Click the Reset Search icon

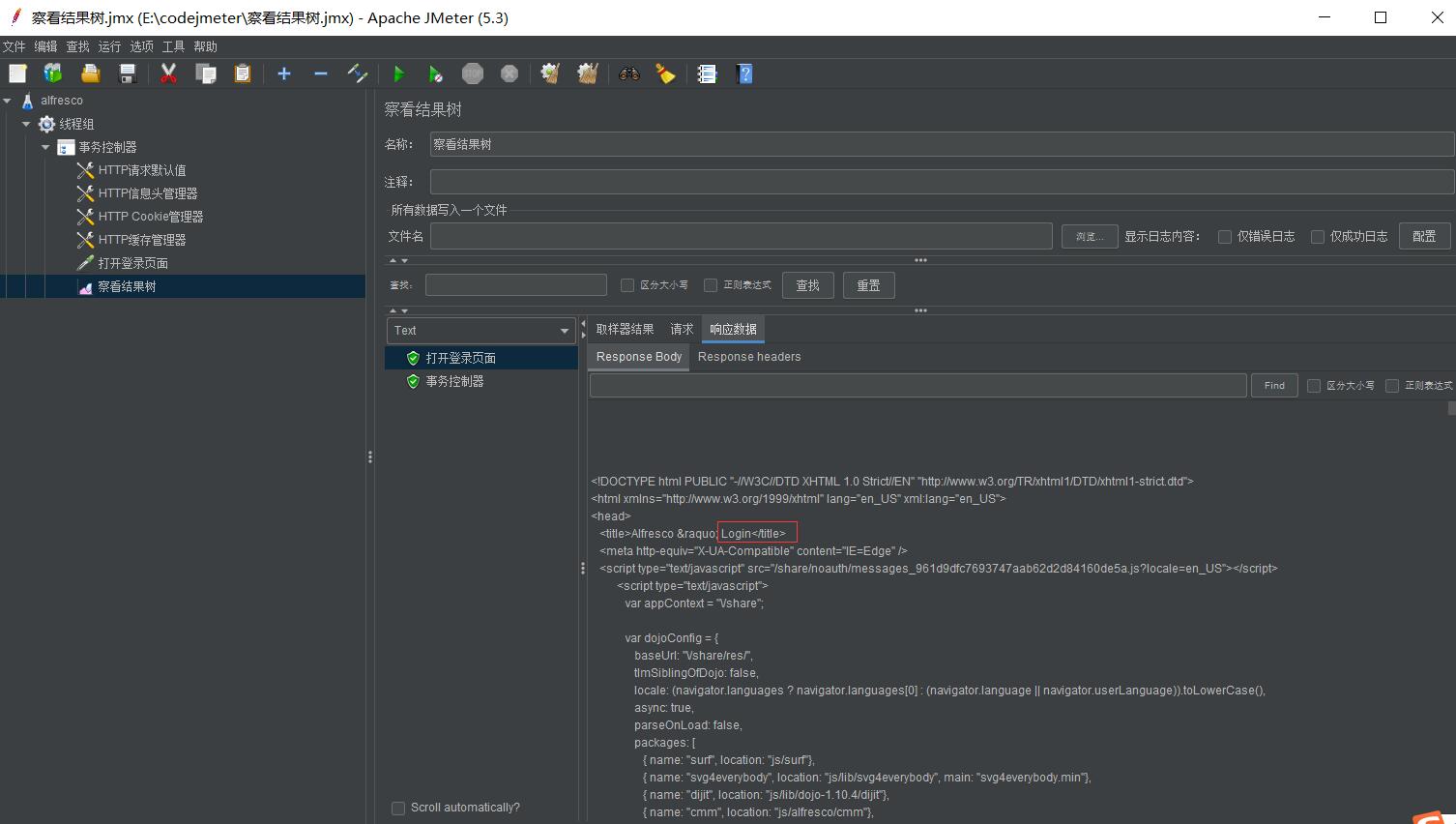coord(665,74)
